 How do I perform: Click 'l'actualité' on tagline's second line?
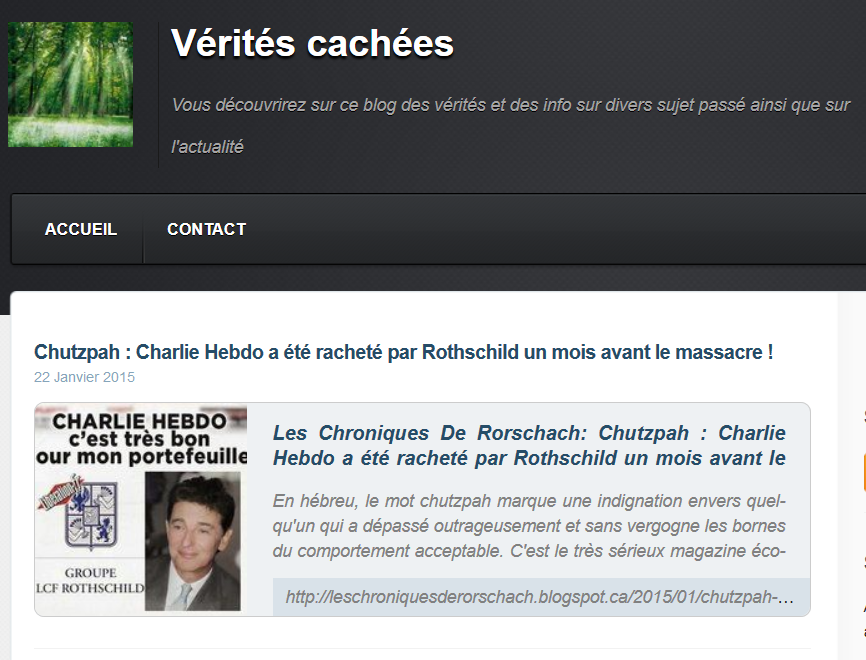[x=207, y=147]
